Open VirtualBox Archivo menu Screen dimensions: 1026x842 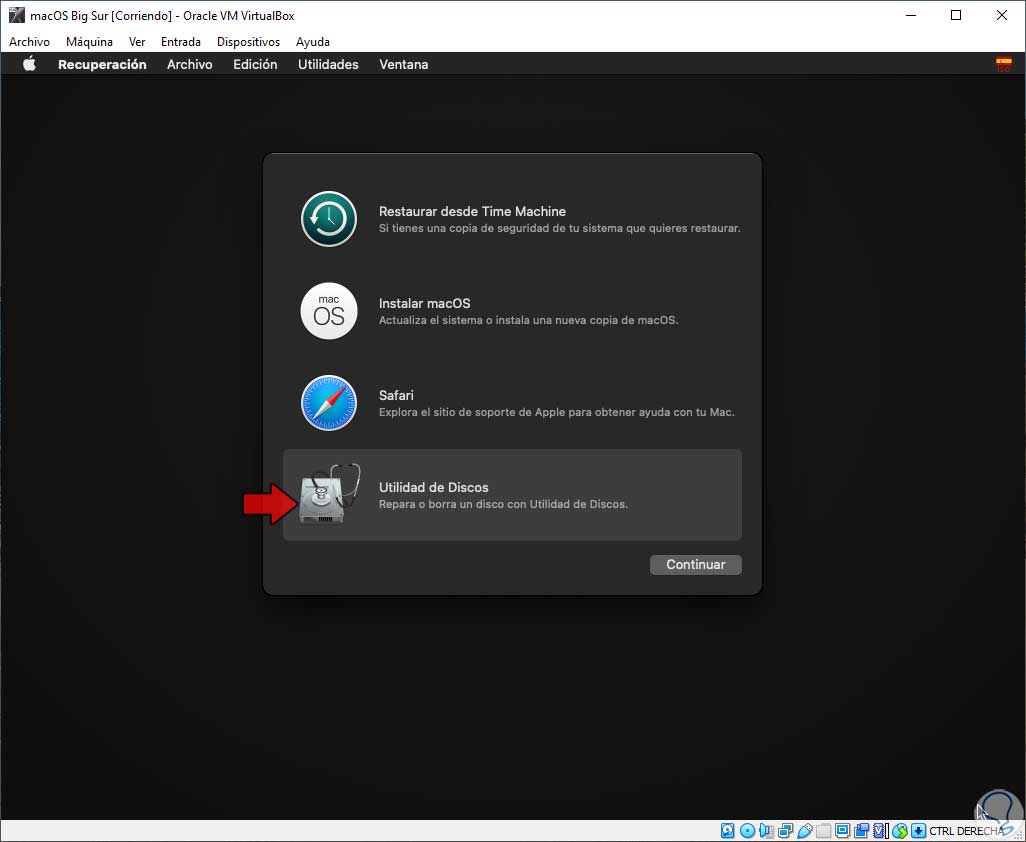point(29,42)
